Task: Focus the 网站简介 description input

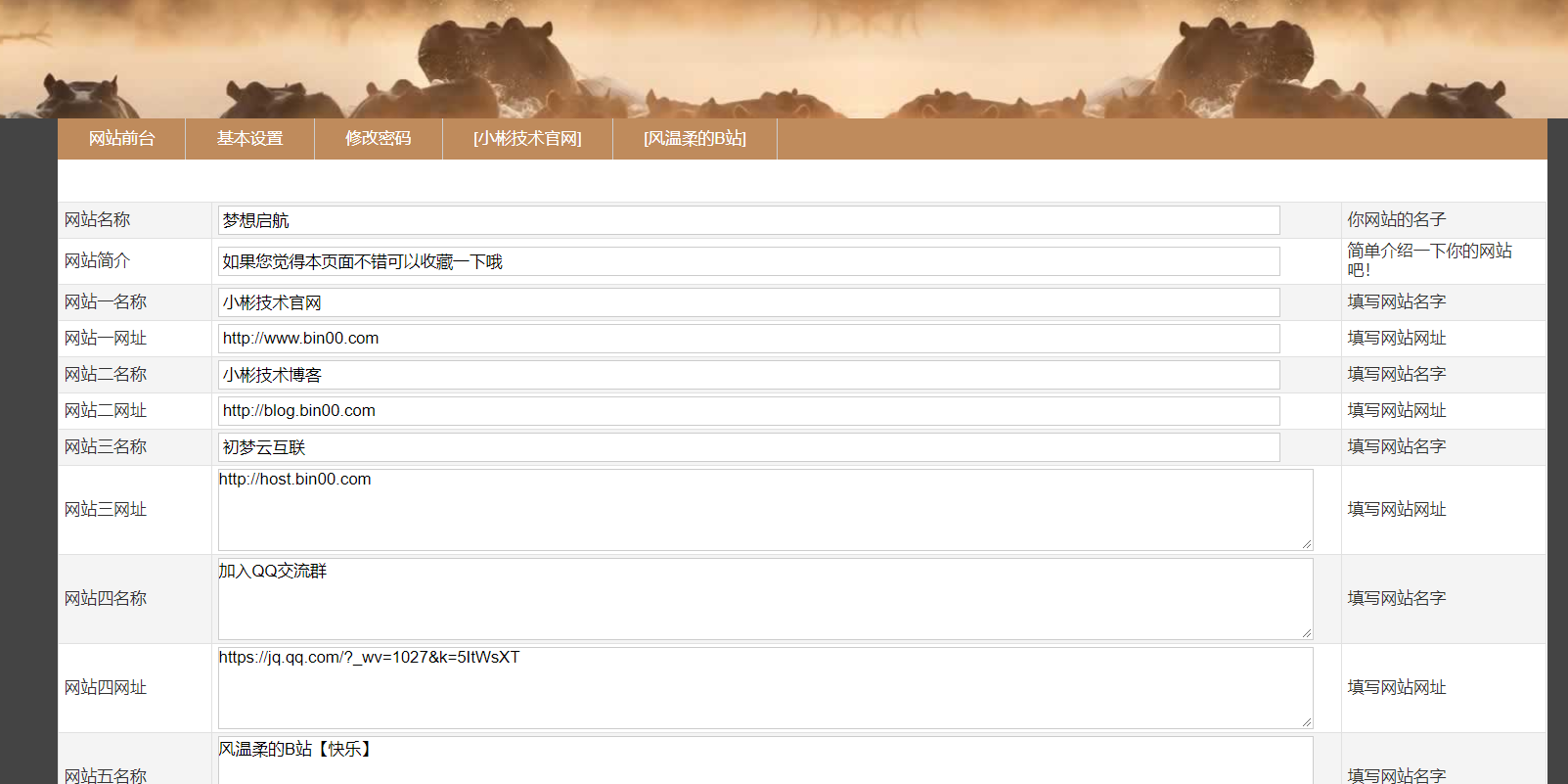Action: 748,261
